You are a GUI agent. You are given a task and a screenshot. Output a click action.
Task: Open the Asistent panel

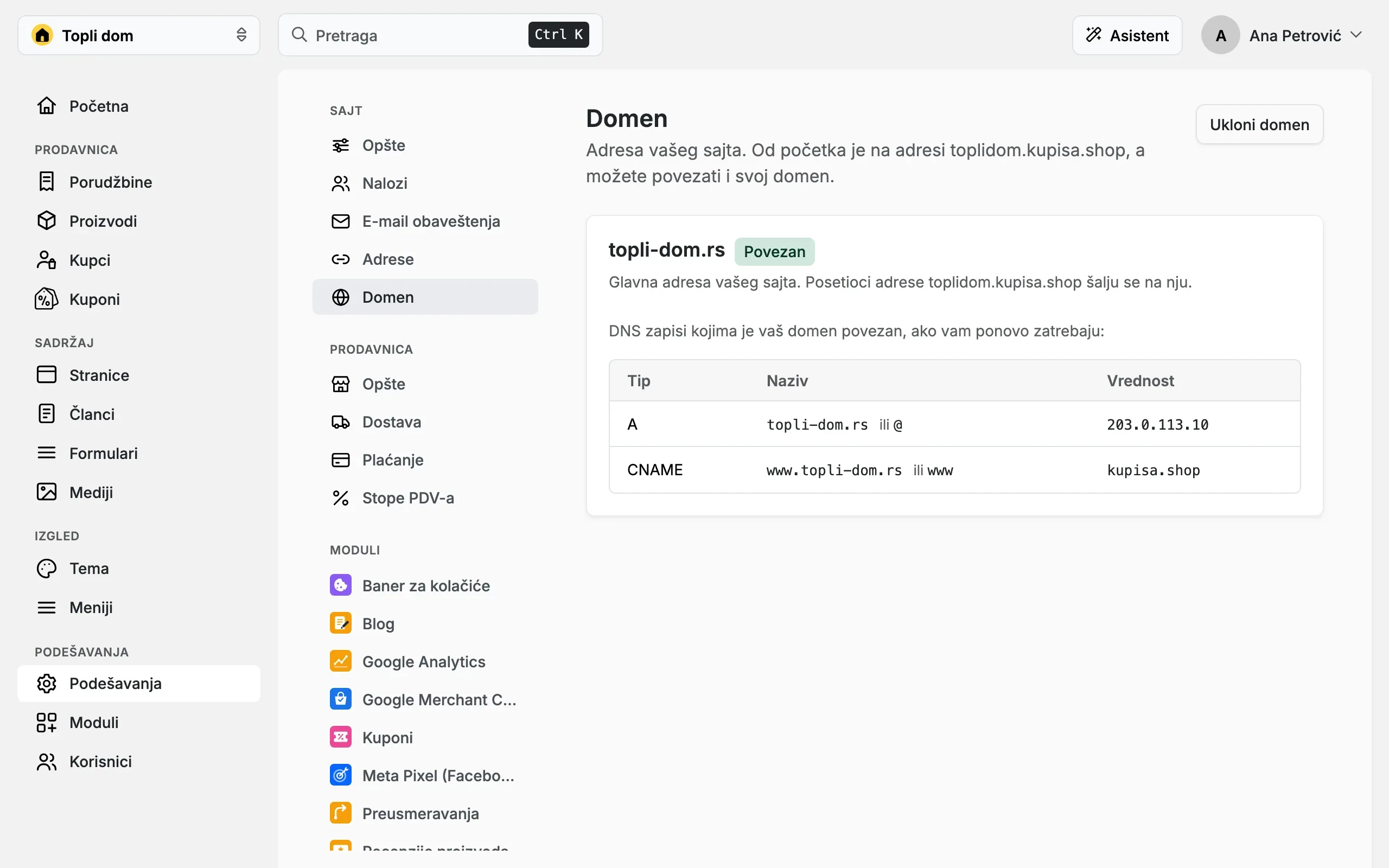[1127, 35]
